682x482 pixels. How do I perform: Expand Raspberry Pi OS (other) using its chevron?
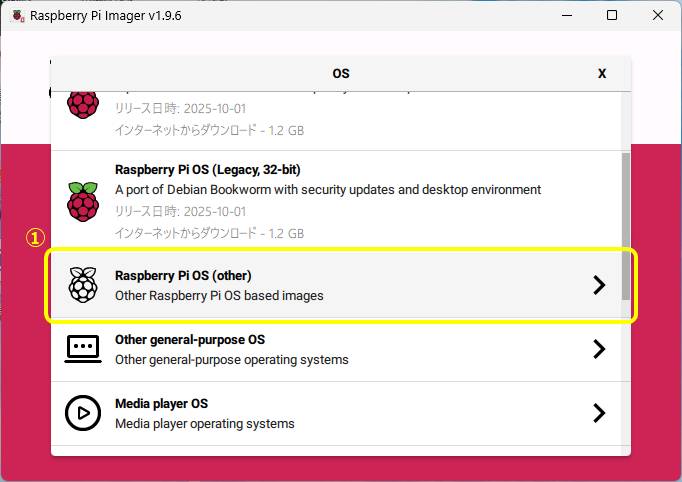[599, 285]
